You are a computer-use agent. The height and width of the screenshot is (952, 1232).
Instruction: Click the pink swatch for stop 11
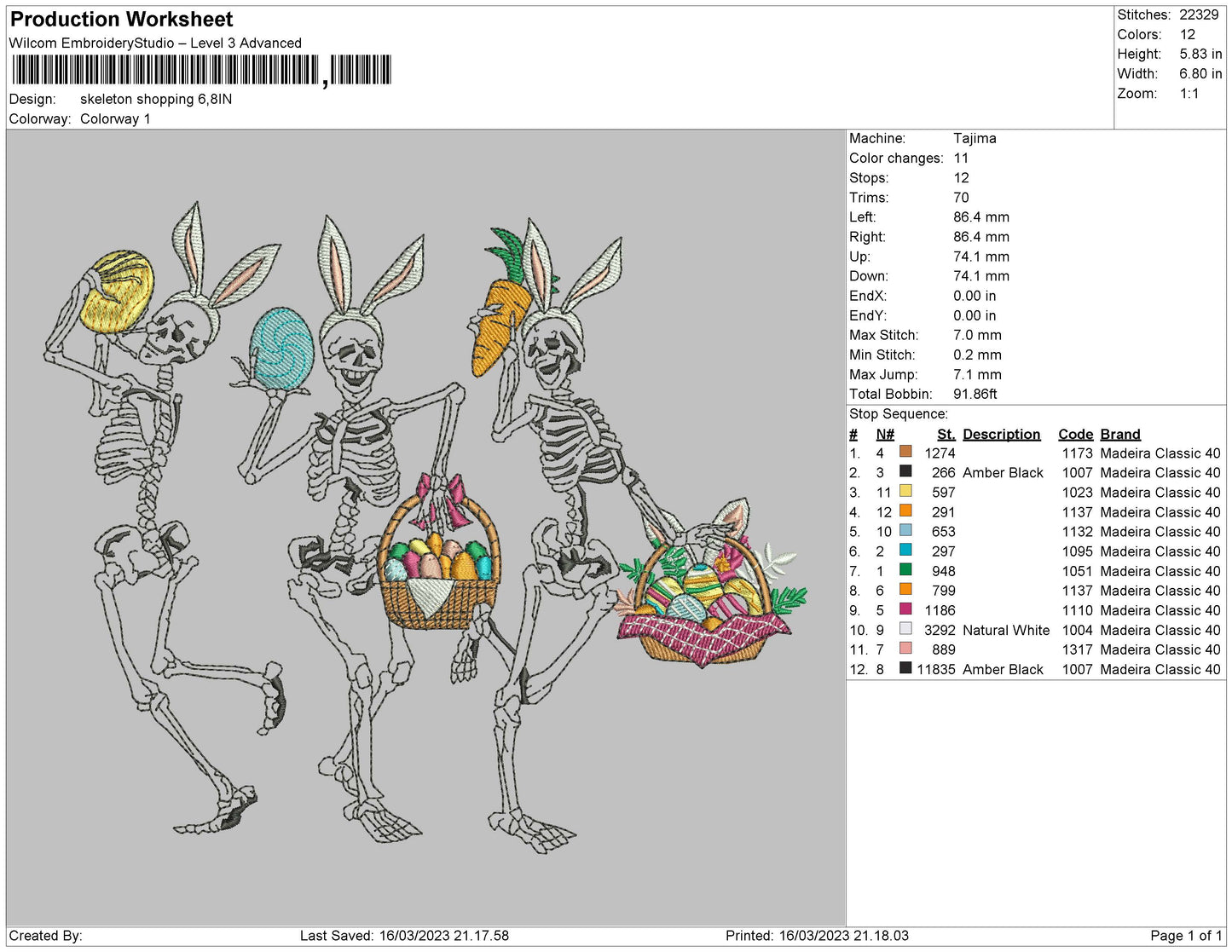pyautogui.click(x=905, y=648)
